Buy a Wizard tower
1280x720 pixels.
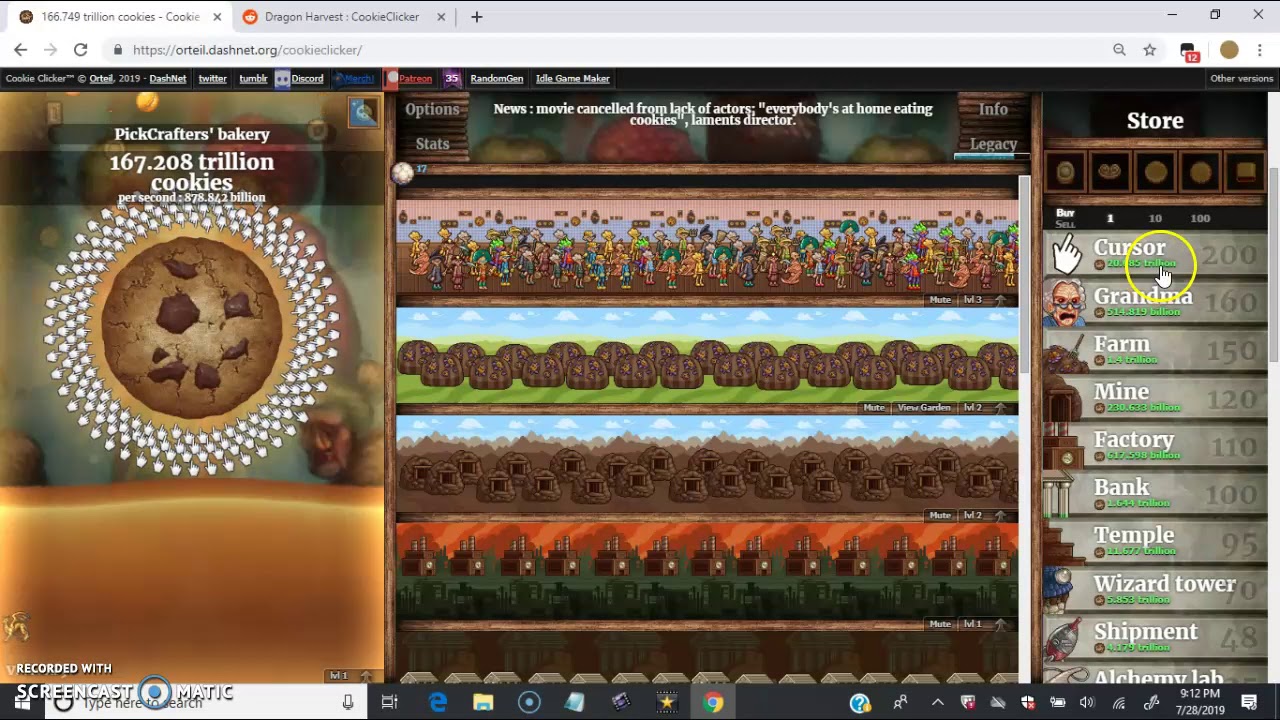[x=1155, y=590]
